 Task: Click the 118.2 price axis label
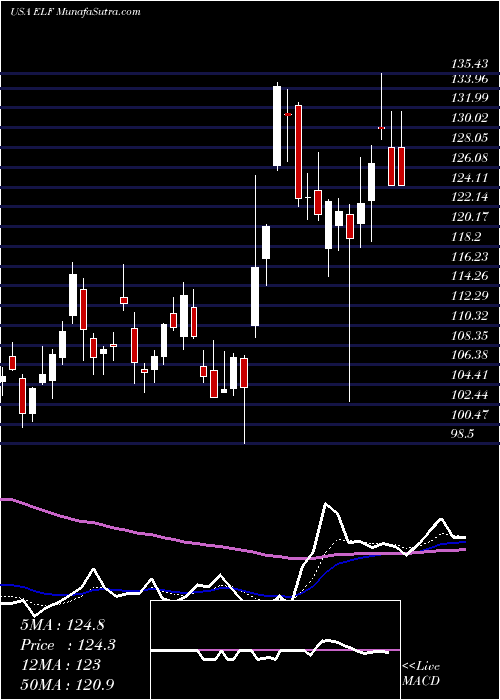tap(466, 237)
